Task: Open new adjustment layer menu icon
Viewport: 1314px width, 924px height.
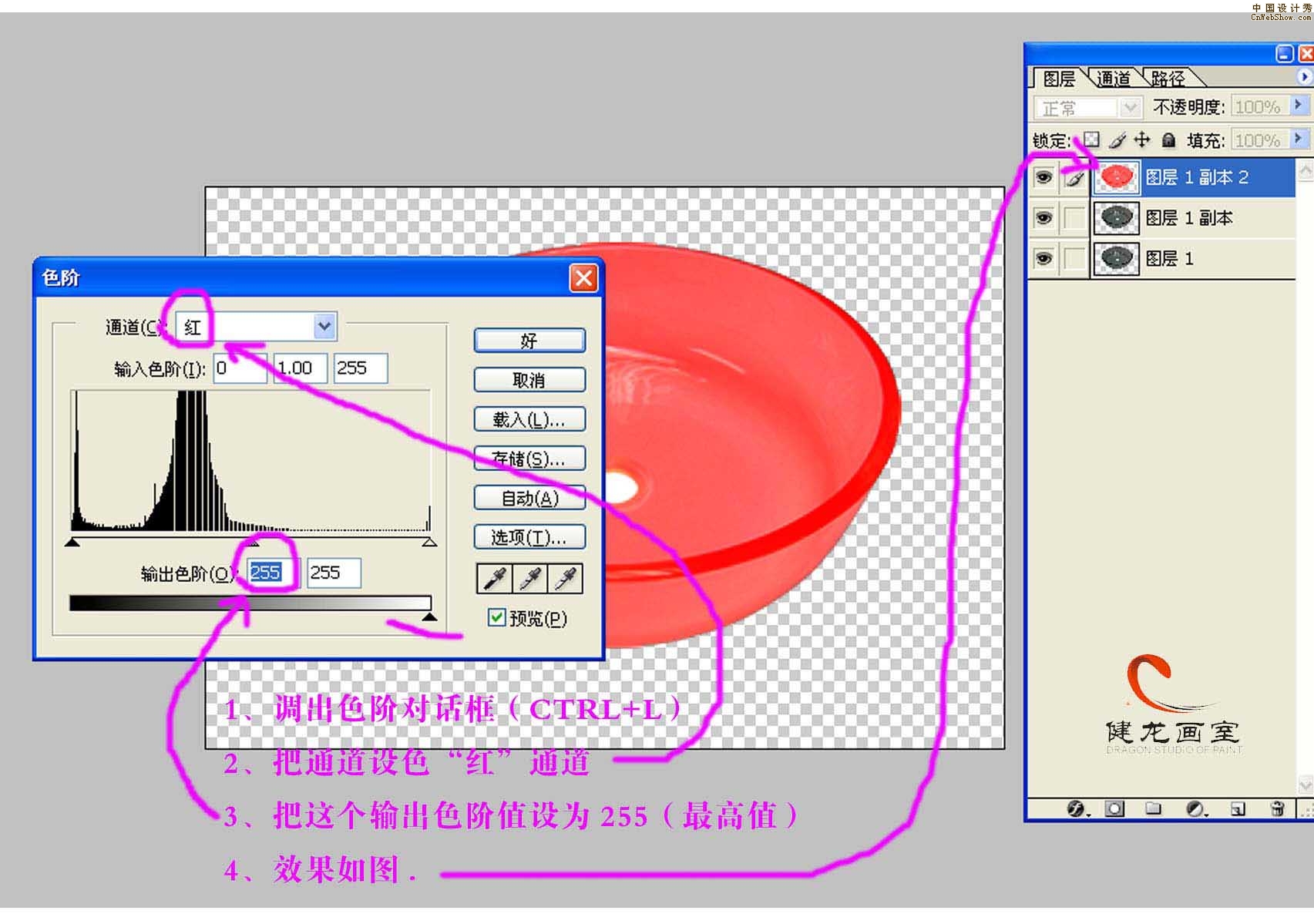Action: pos(1196,808)
